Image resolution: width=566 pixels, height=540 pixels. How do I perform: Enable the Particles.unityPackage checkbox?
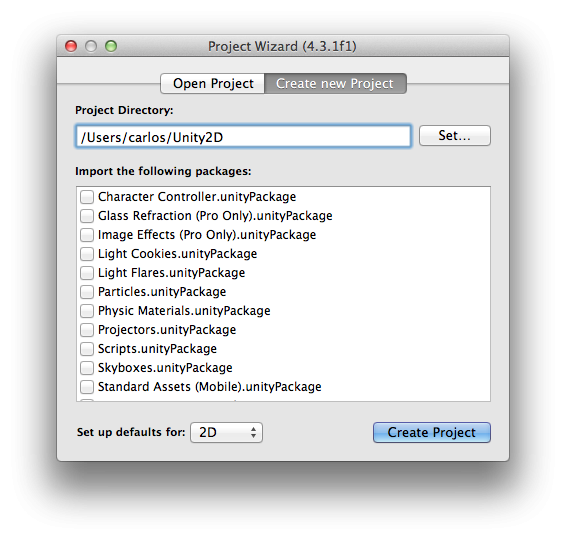pos(87,292)
